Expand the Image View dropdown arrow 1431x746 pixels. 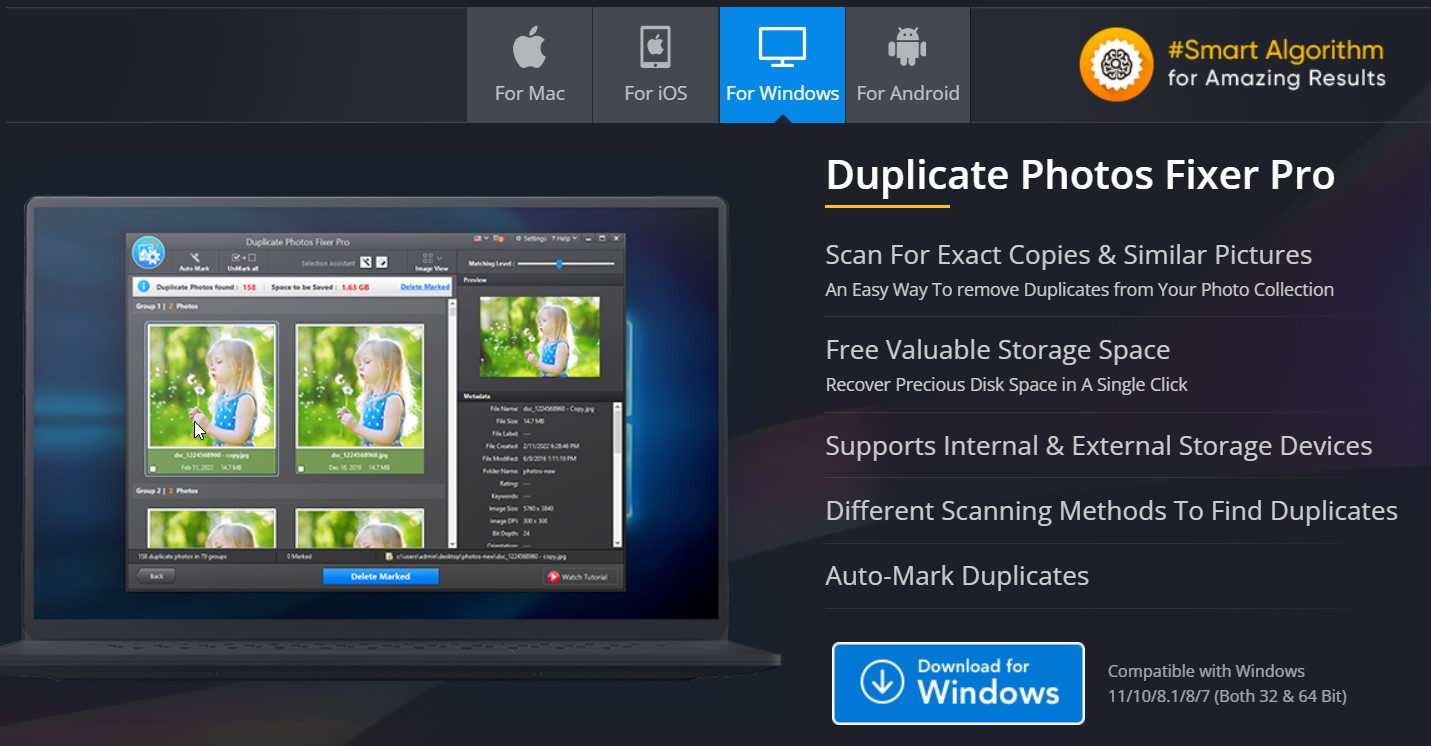tap(440, 258)
